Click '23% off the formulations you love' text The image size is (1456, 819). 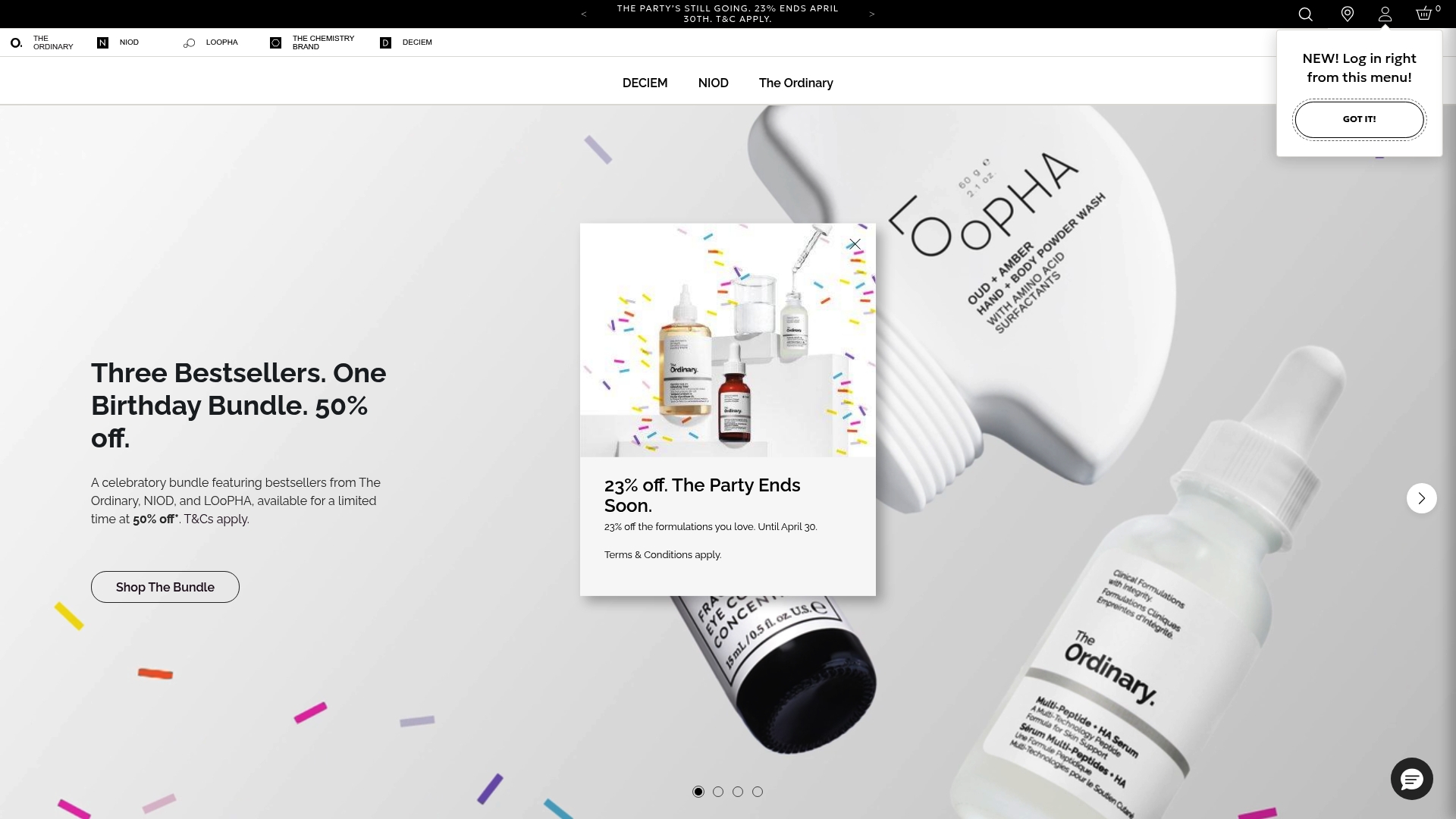pos(711,527)
